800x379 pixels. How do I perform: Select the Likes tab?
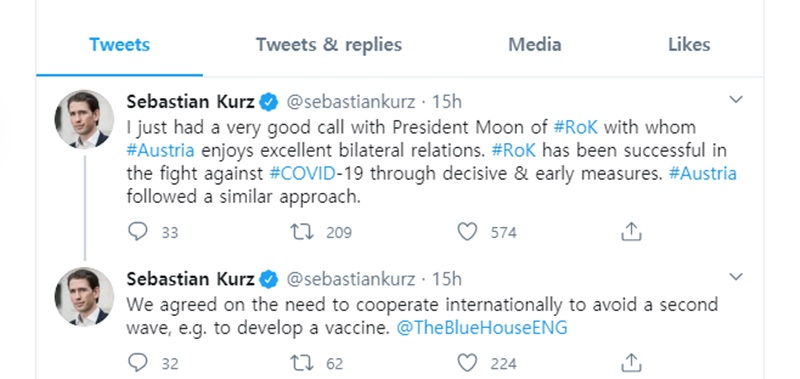[x=689, y=45]
